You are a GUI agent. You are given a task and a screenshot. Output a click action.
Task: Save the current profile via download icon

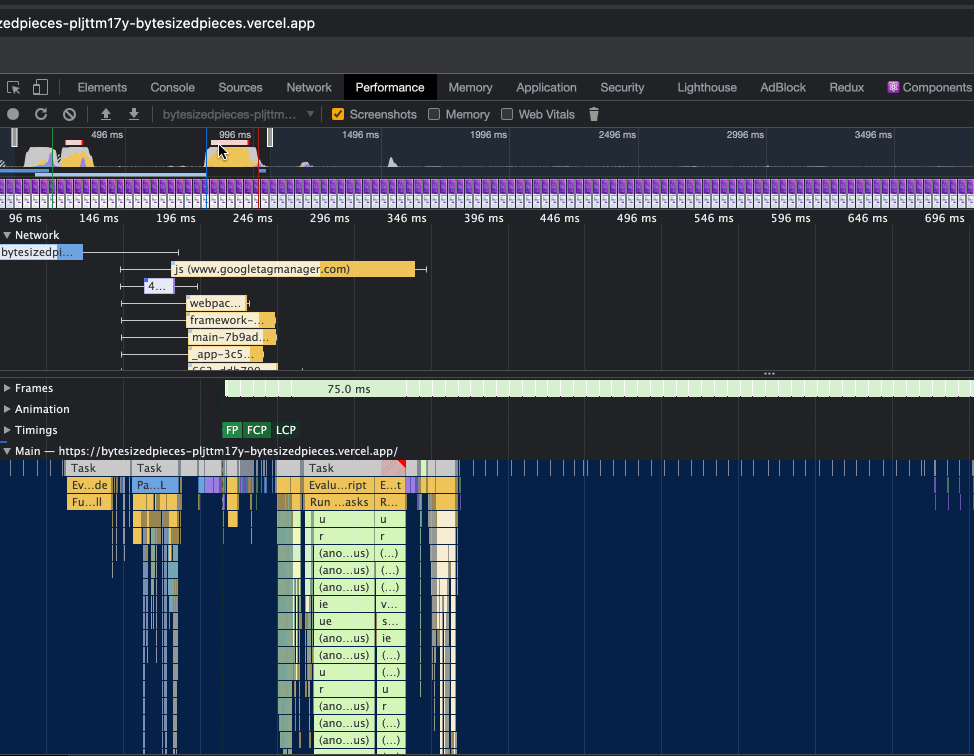[x=134, y=114]
